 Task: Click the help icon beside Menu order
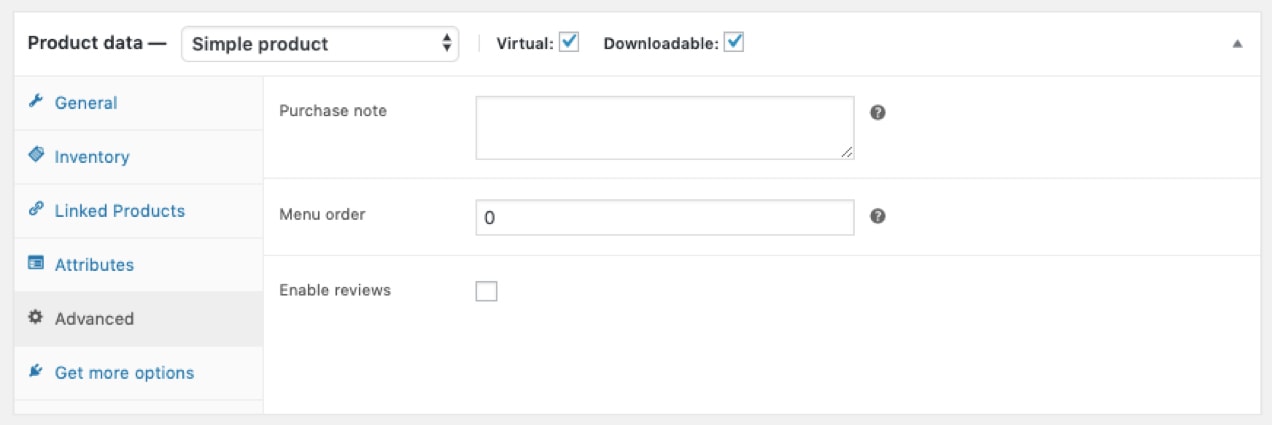(x=878, y=215)
